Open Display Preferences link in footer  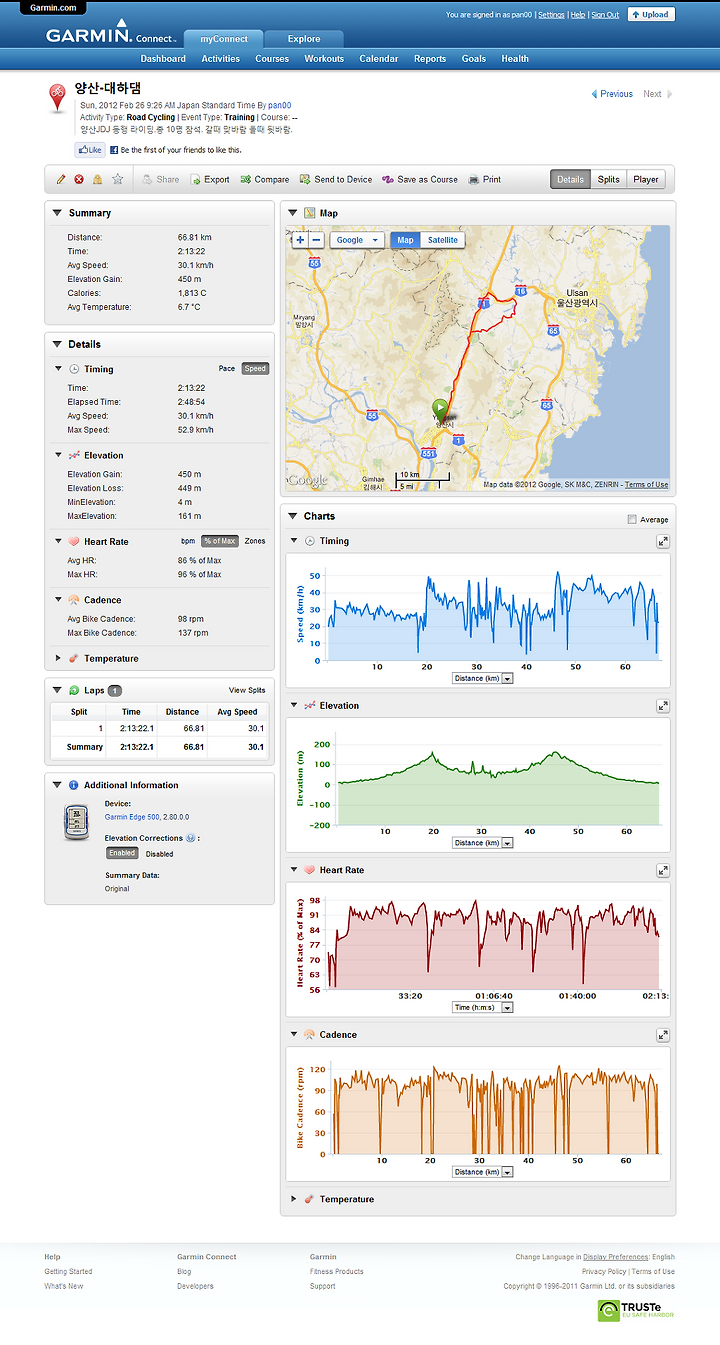point(615,1257)
